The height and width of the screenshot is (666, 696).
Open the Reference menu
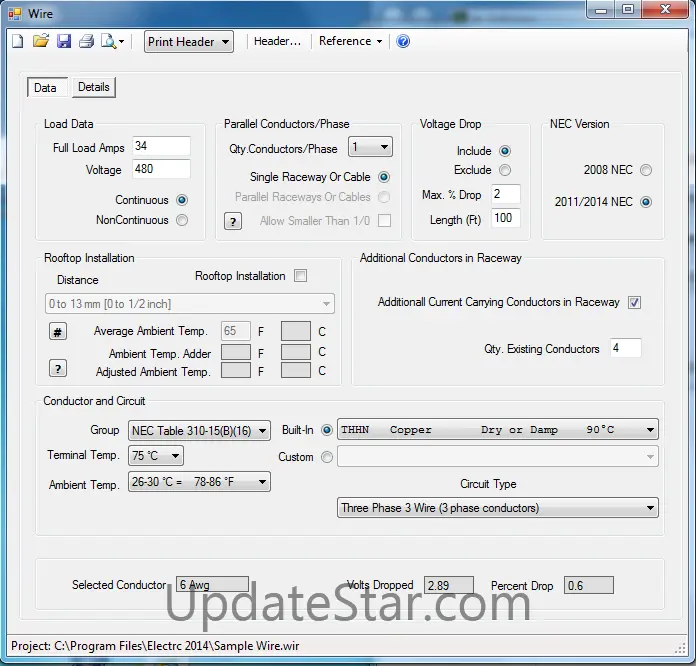(350, 41)
